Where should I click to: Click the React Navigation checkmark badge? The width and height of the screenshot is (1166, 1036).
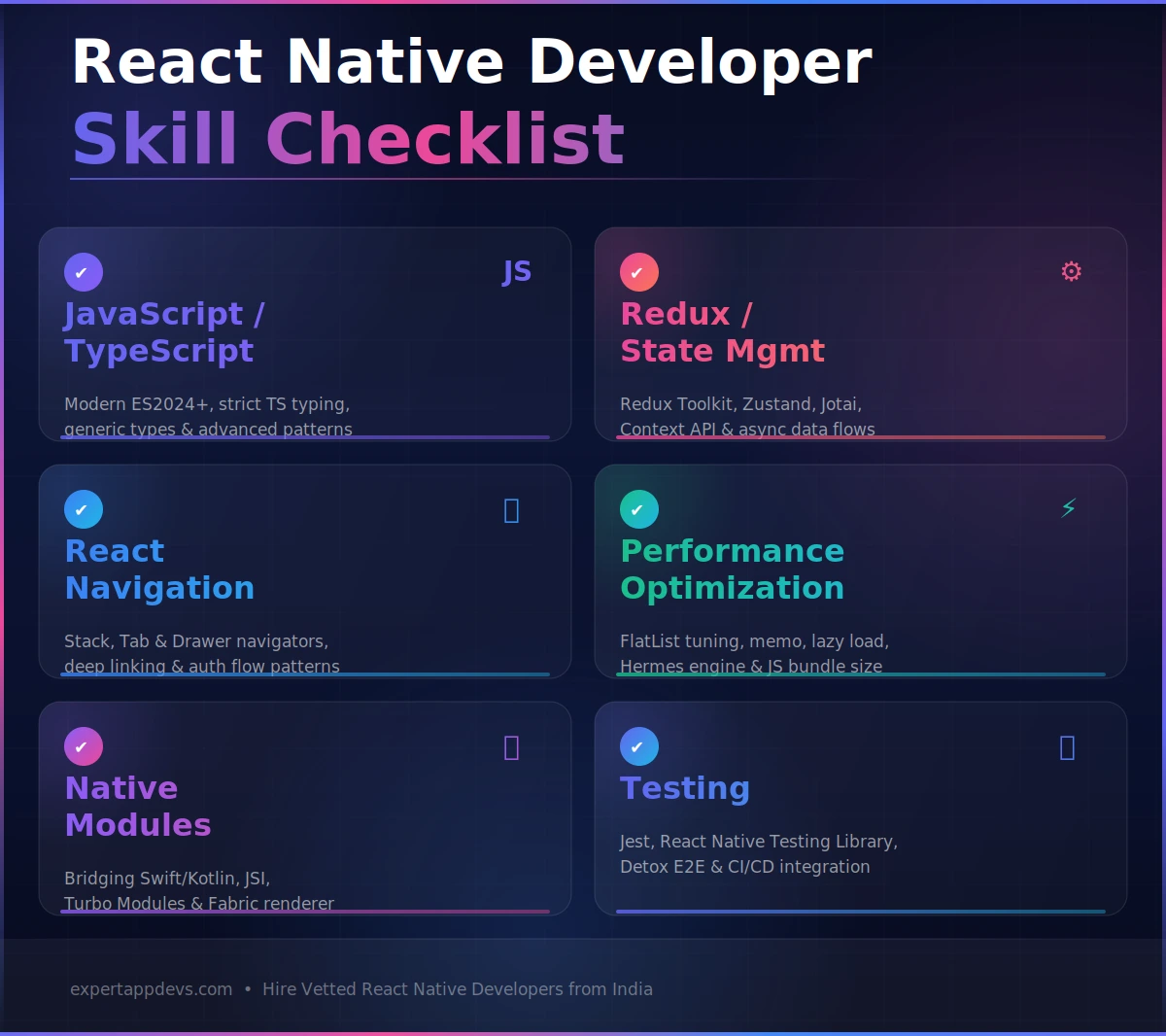coord(84,509)
